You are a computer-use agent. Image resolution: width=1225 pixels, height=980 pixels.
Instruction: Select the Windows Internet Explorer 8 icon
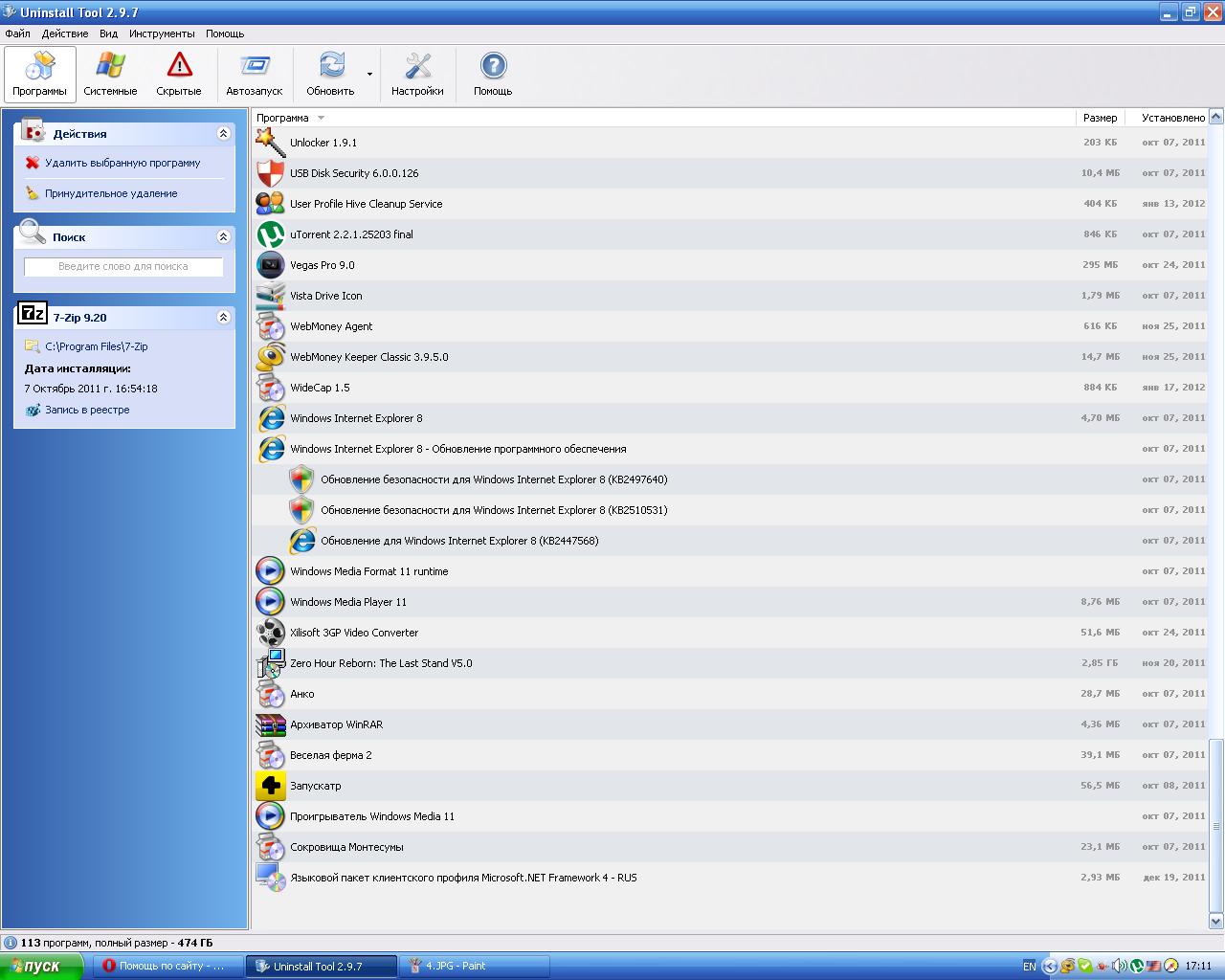point(271,418)
